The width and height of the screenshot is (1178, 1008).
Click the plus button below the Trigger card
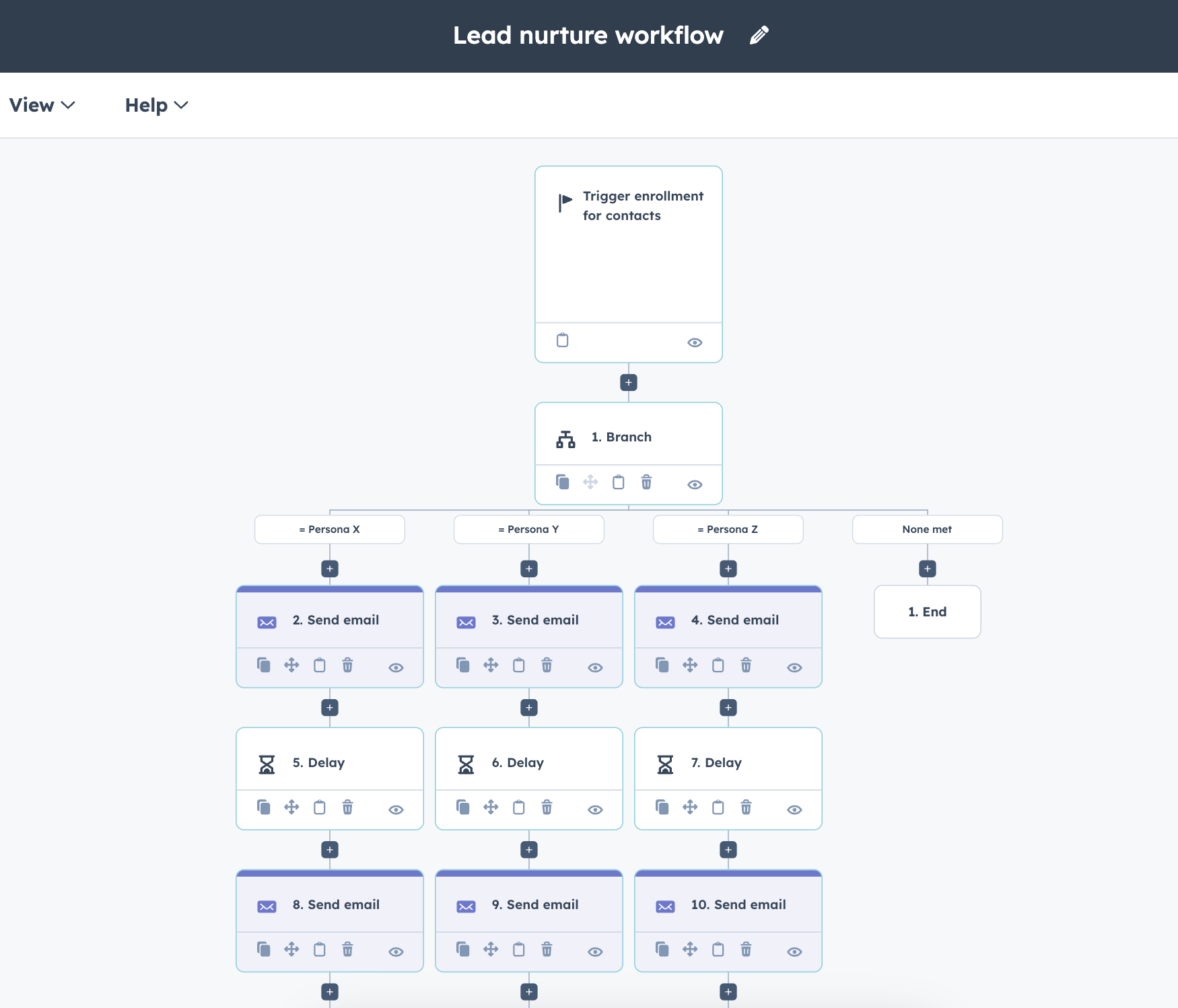point(628,382)
